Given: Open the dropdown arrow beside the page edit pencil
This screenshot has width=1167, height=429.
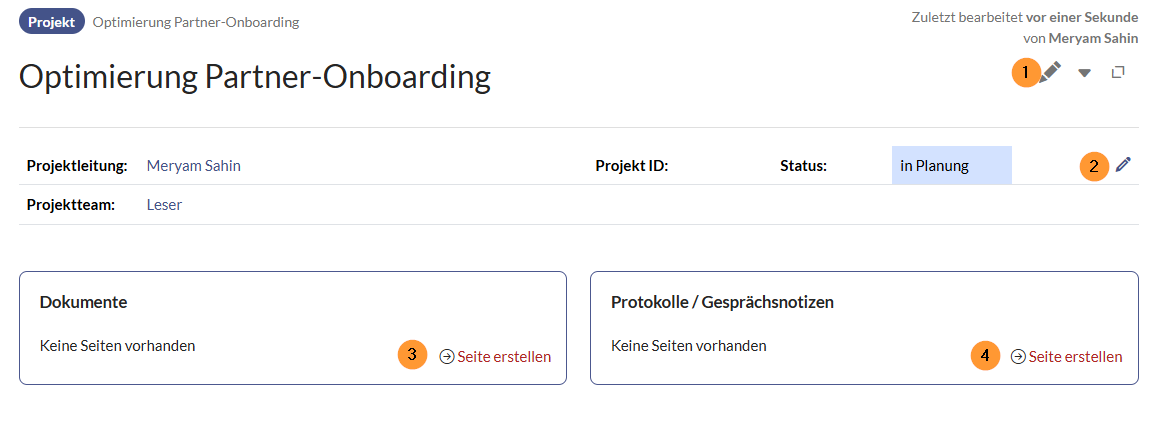Looking at the screenshot, I should [1084, 73].
